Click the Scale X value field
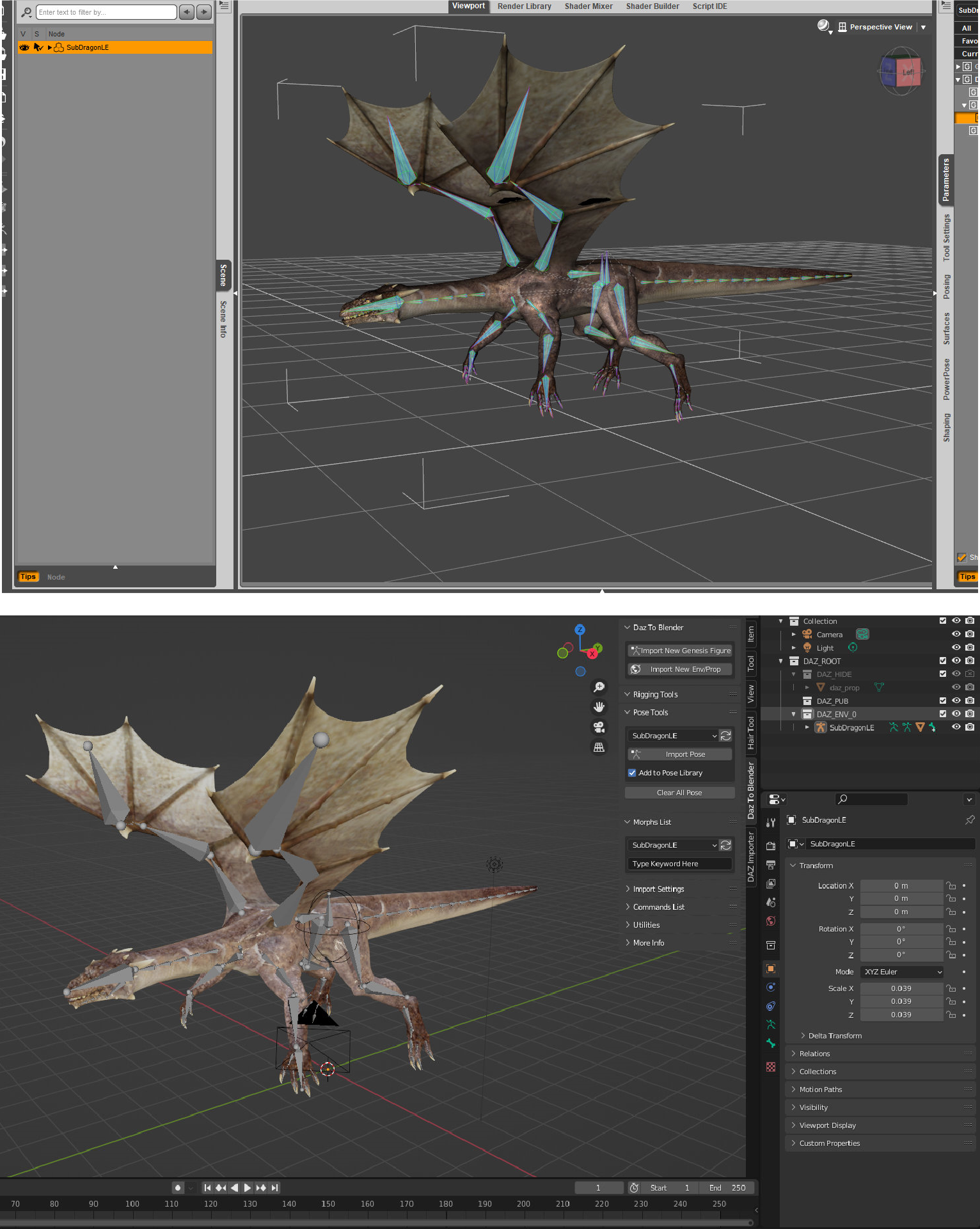This screenshot has width=980, height=1229. pyautogui.click(x=901, y=988)
